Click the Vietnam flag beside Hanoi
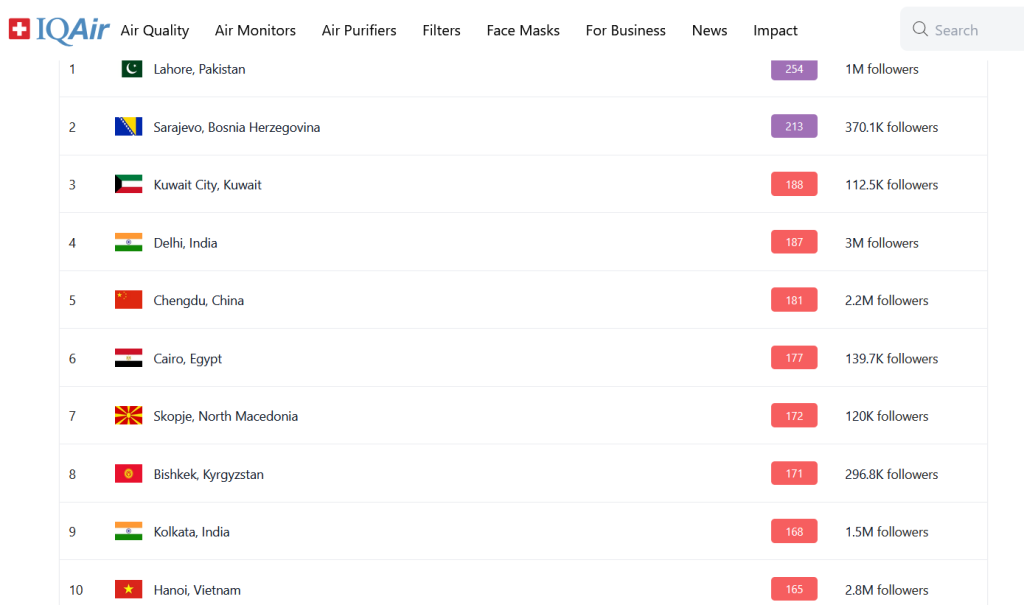 coord(128,590)
